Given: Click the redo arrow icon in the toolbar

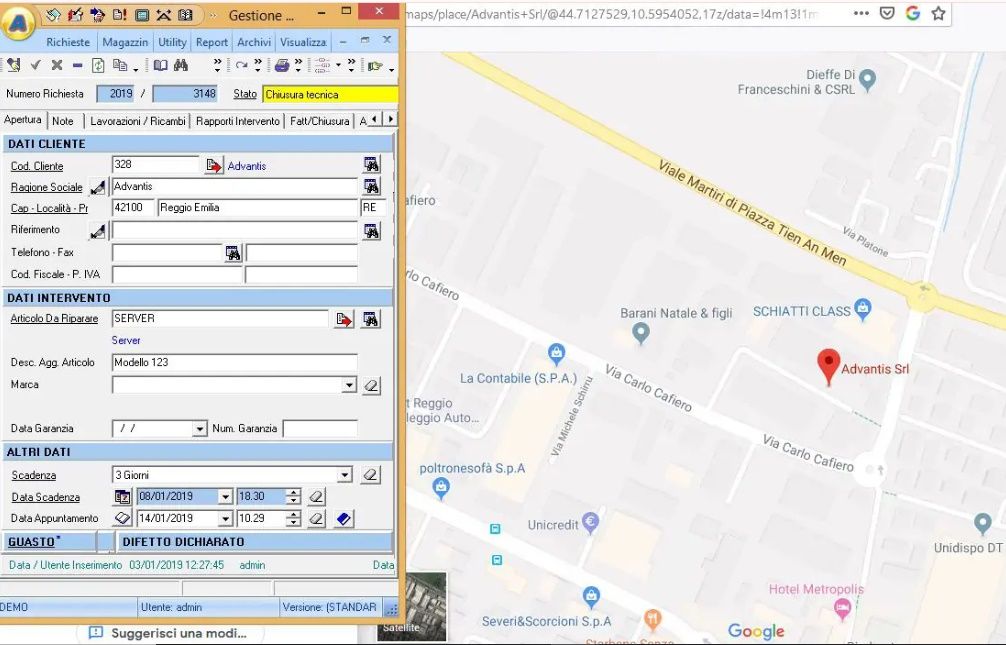Looking at the screenshot, I should click(x=241, y=65).
